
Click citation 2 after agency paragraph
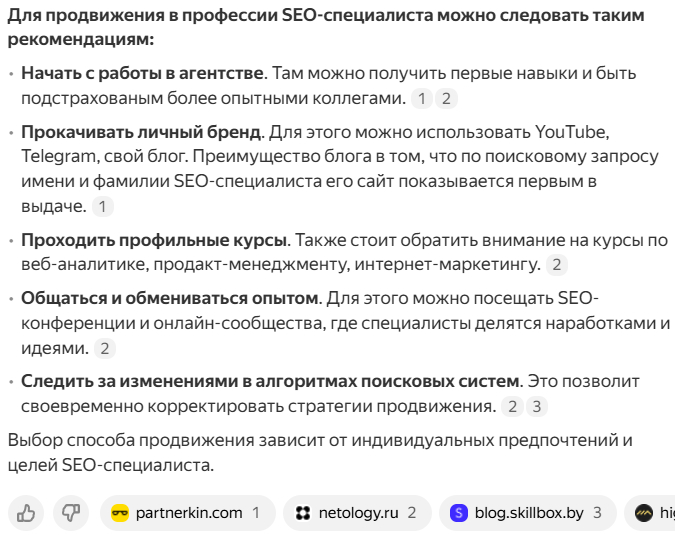[x=446, y=98]
